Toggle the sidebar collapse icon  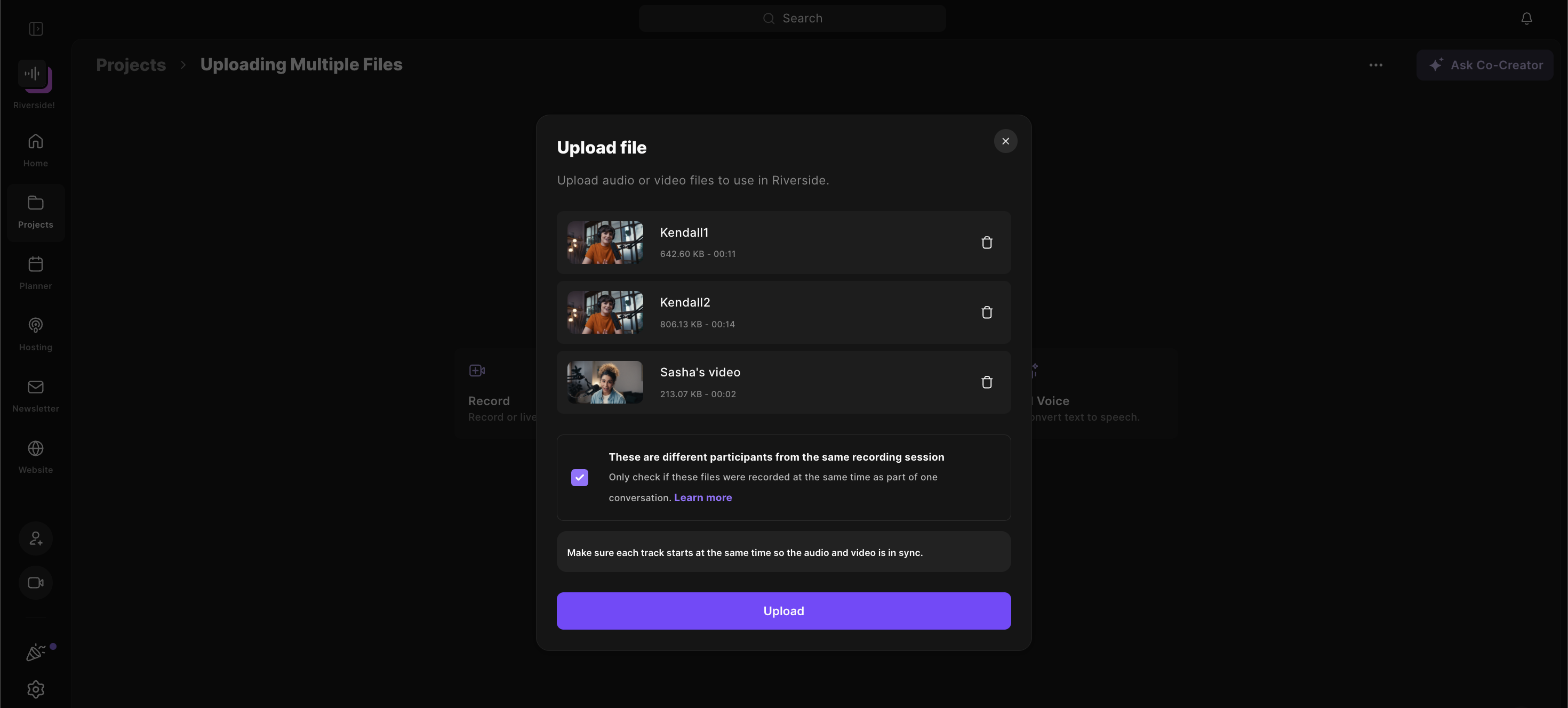tap(36, 29)
